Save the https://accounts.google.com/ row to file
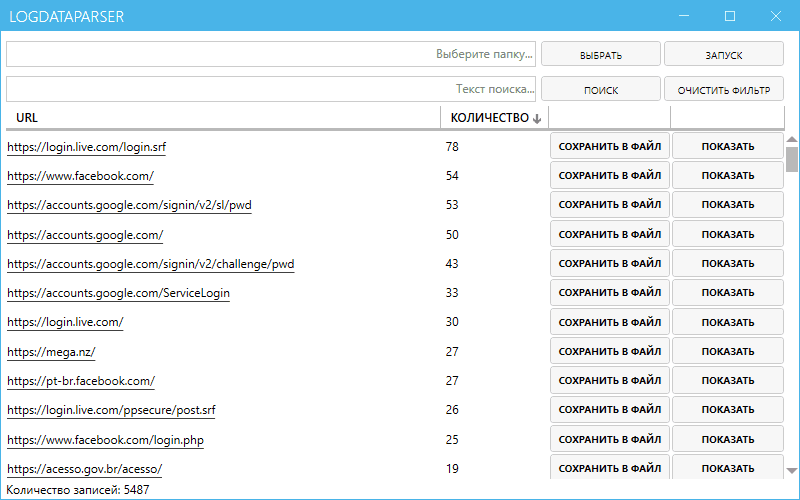Screen dimensions: 800x500 (610, 234)
